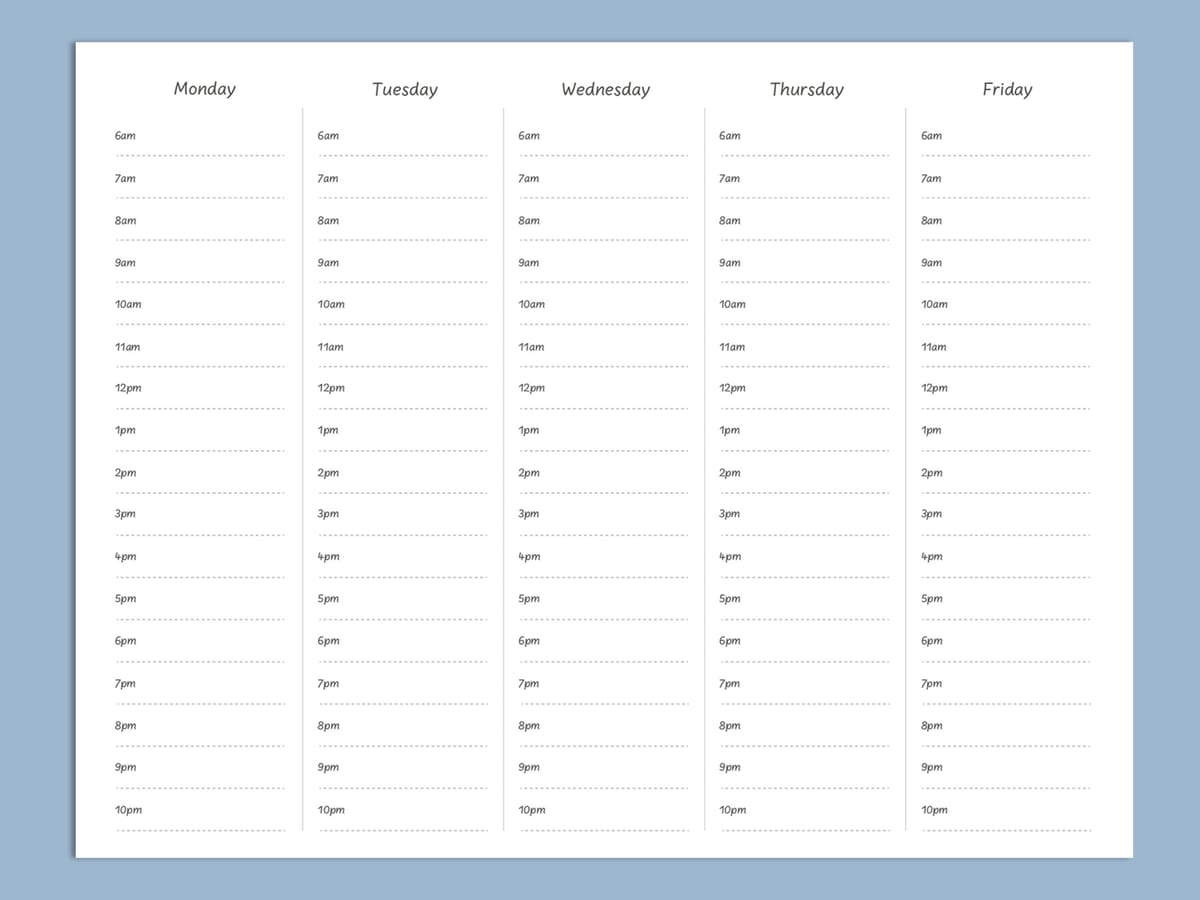Select the 9am slot in Tuesday column
Image resolution: width=1200 pixels, height=900 pixels.
327,262
